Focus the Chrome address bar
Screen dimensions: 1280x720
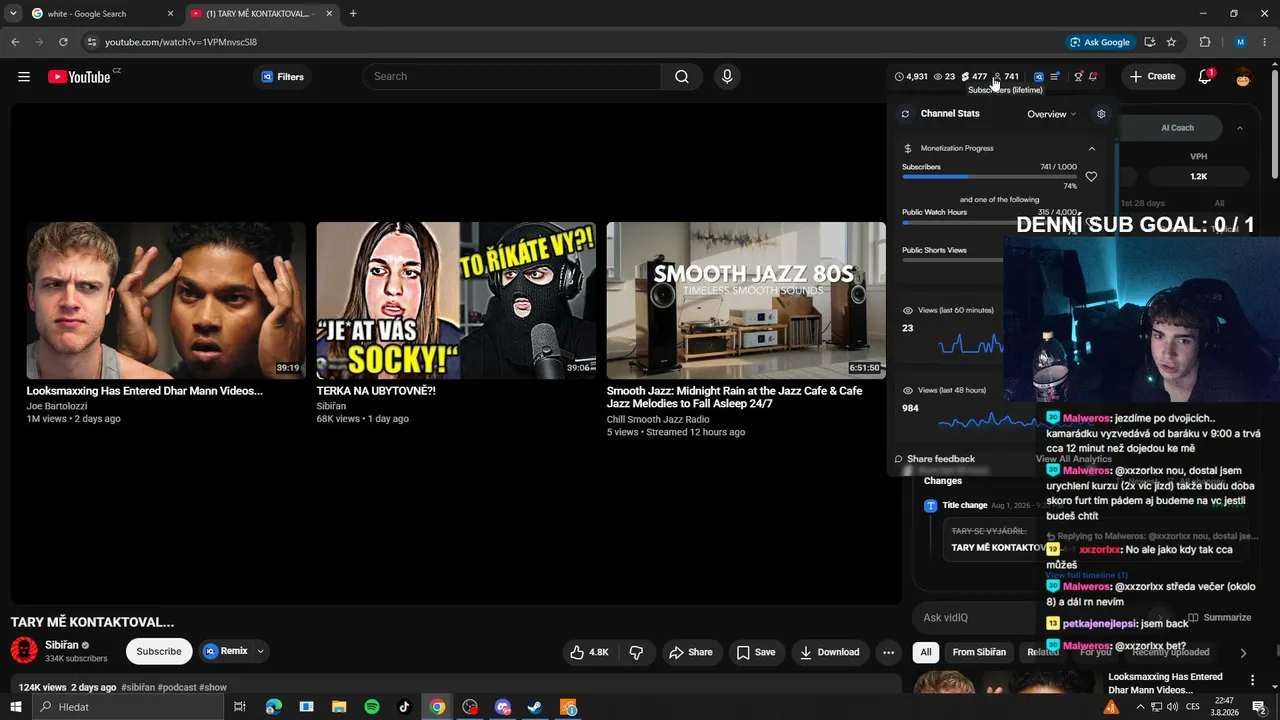(570, 42)
